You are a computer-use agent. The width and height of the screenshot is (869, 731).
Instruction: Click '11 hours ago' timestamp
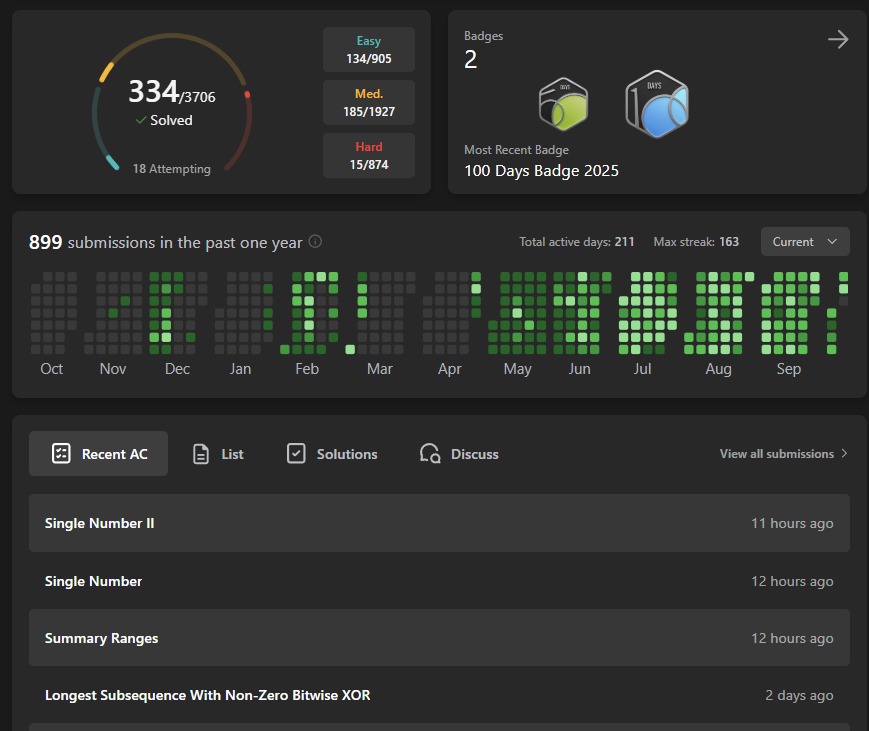tap(792, 523)
